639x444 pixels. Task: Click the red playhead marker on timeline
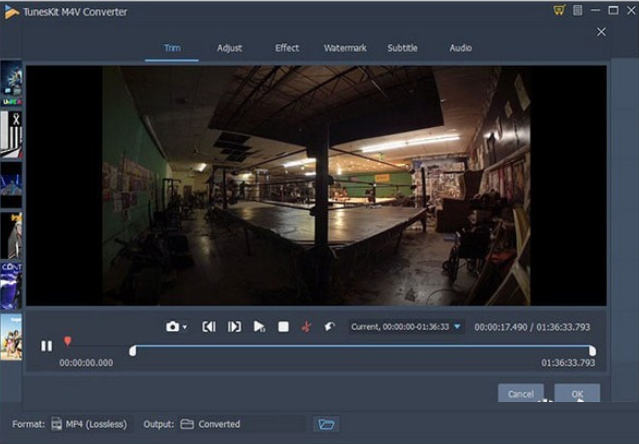[x=68, y=342]
